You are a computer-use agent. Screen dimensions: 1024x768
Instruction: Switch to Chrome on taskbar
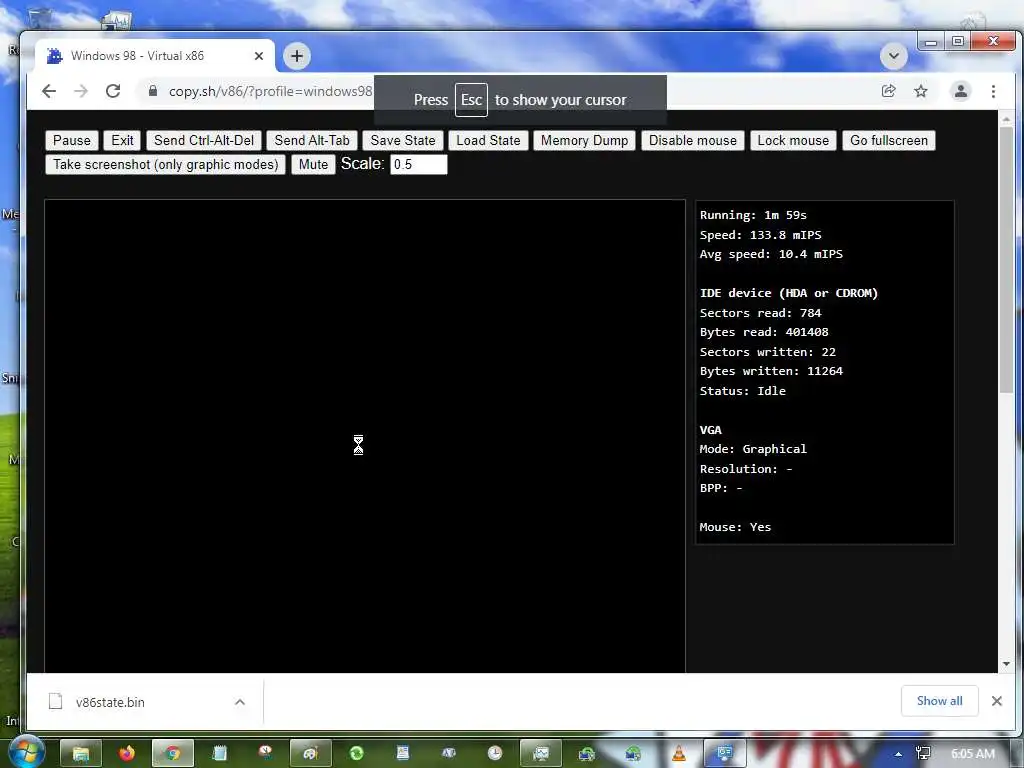172,754
